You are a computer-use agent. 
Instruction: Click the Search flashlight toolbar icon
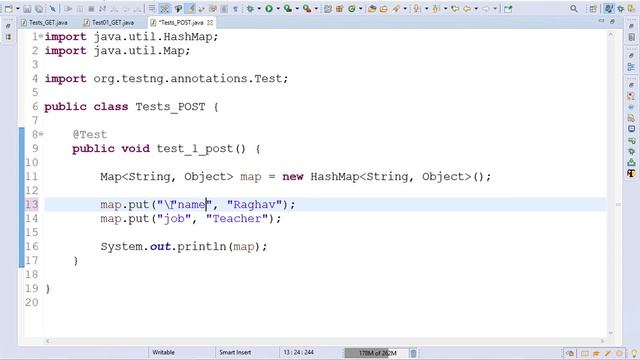click(396, 9)
